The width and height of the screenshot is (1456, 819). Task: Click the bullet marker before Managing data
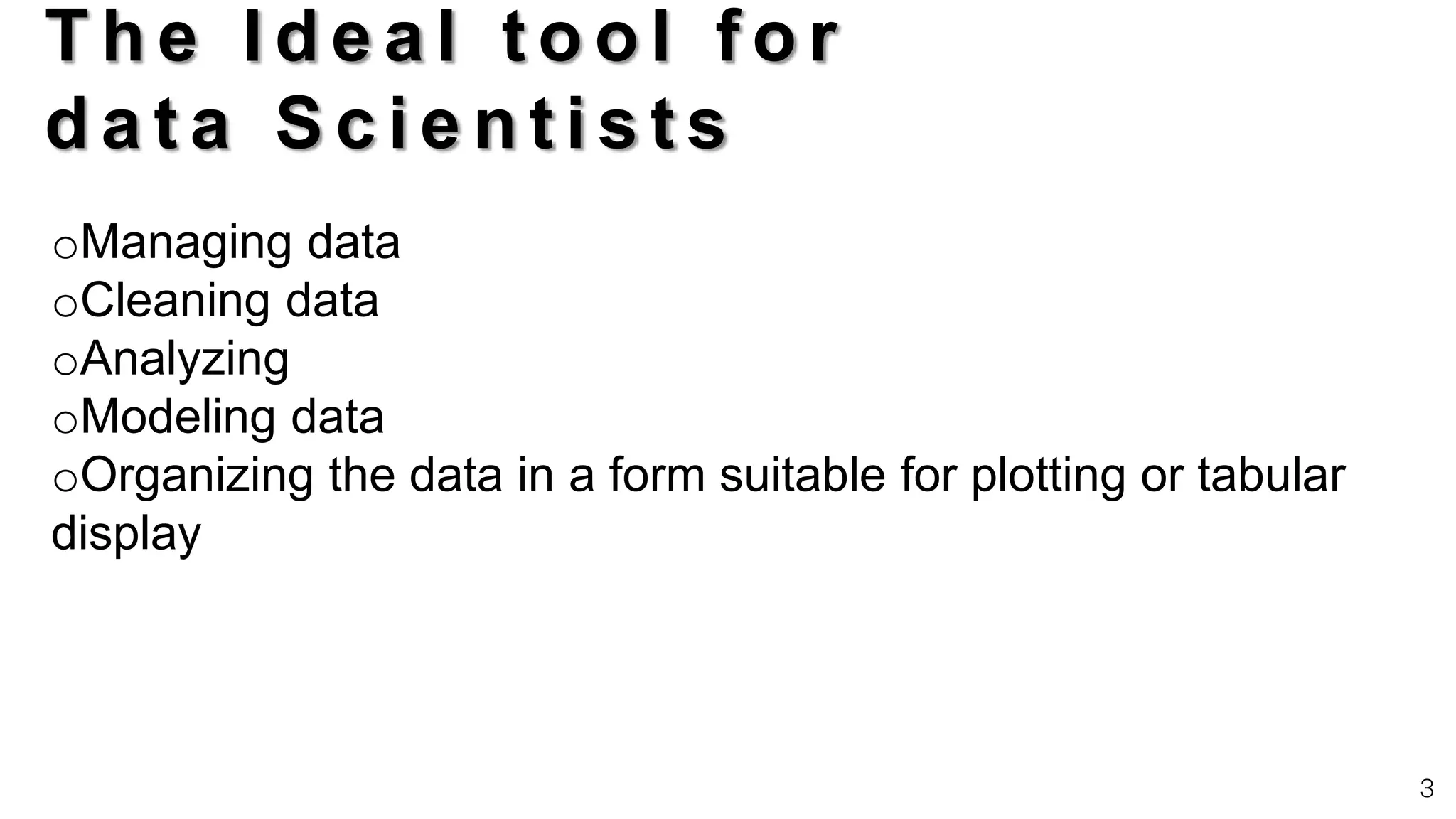click(65, 247)
